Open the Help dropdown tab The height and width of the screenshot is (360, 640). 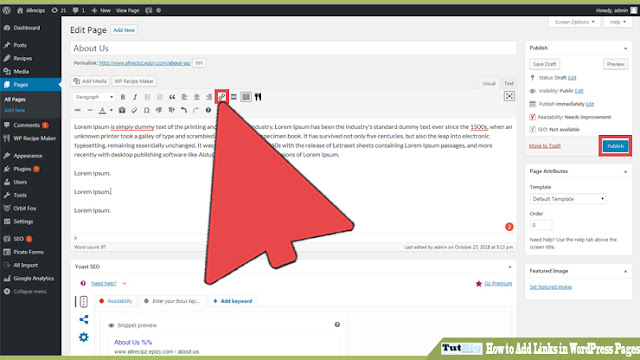pyautogui.click(x=618, y=22)
